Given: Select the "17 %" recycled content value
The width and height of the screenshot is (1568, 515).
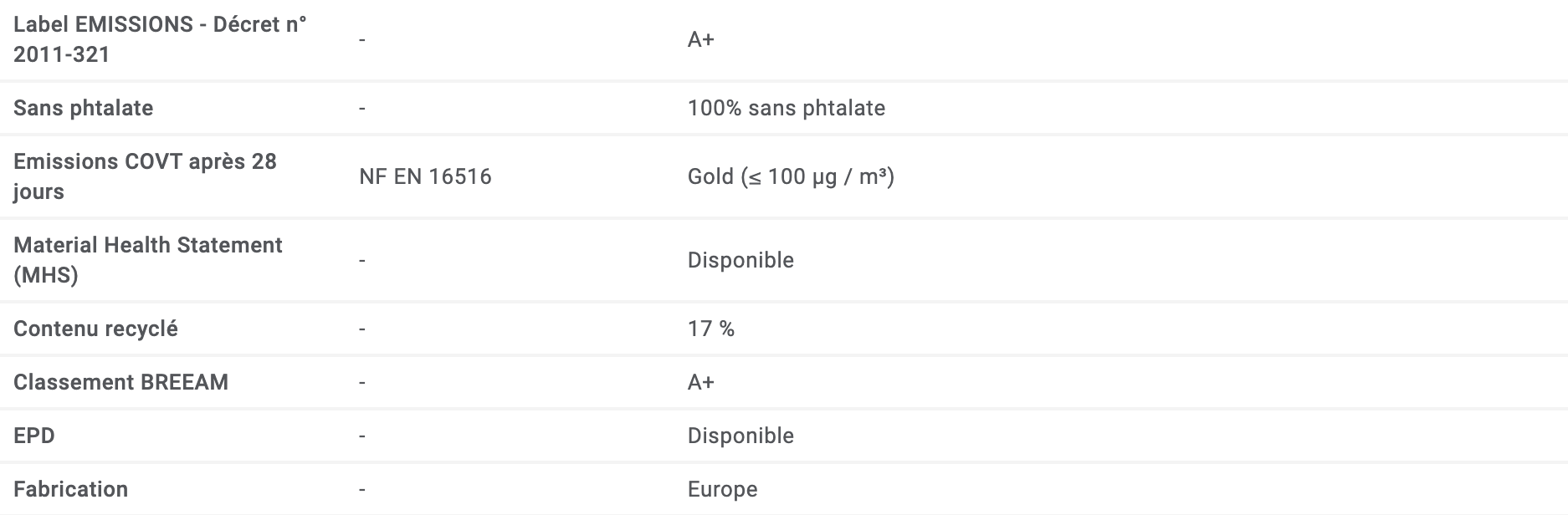Looking at the screenshot, I should click(710, 329).
